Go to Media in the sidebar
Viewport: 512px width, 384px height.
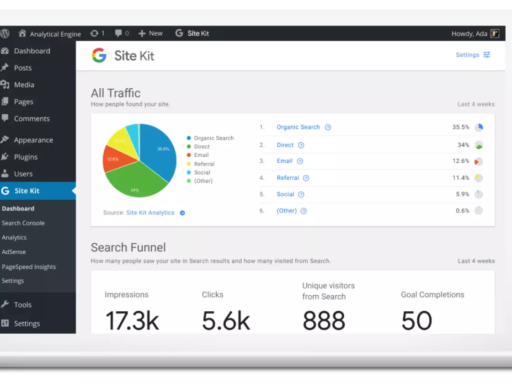(24, 85)
